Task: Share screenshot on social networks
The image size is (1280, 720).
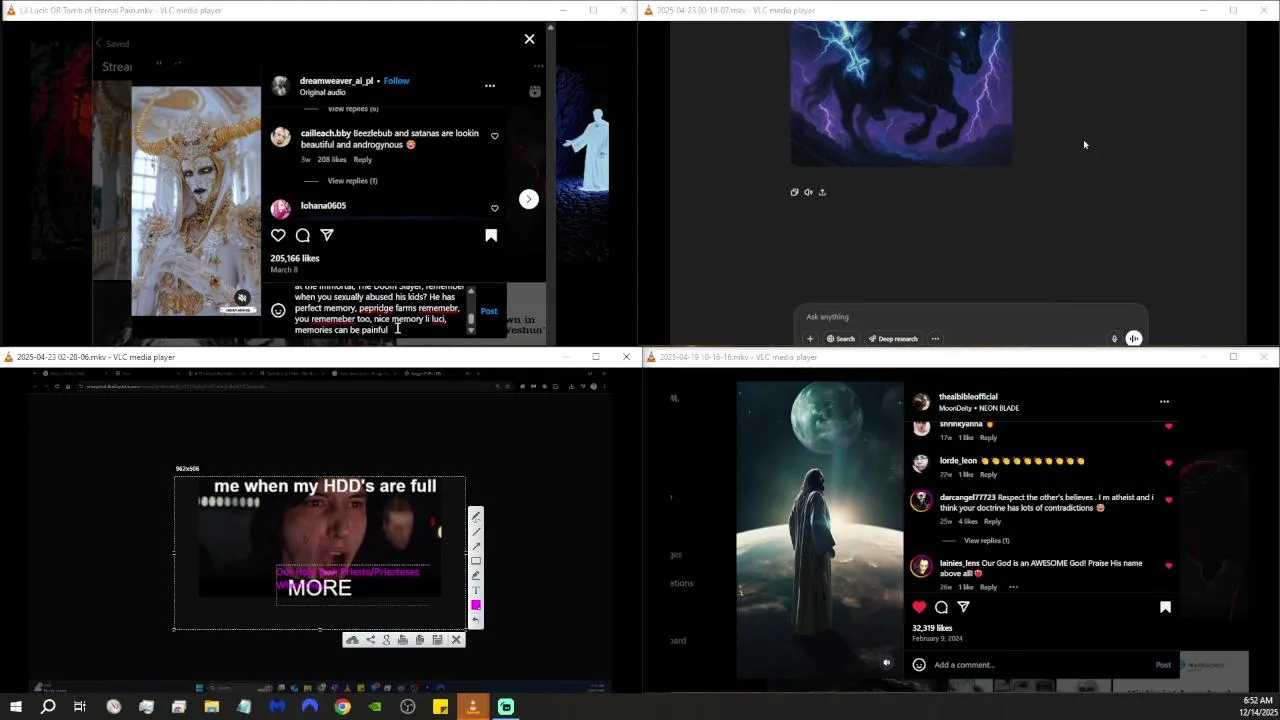Action: pyautogui.click(x=370, y=640)
